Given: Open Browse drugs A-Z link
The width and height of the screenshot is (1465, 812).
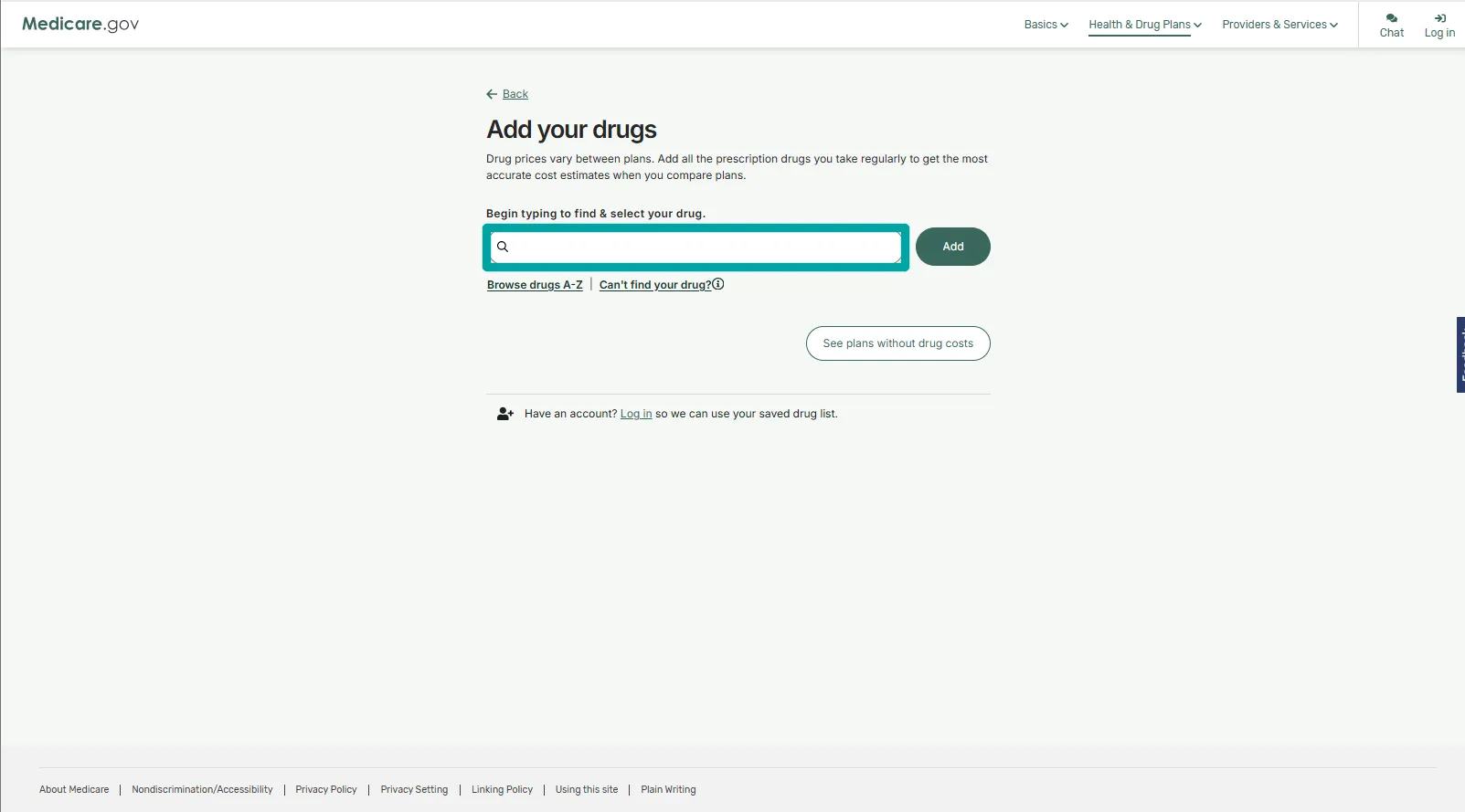Looking at the screenshot, I should click(535, 285).
